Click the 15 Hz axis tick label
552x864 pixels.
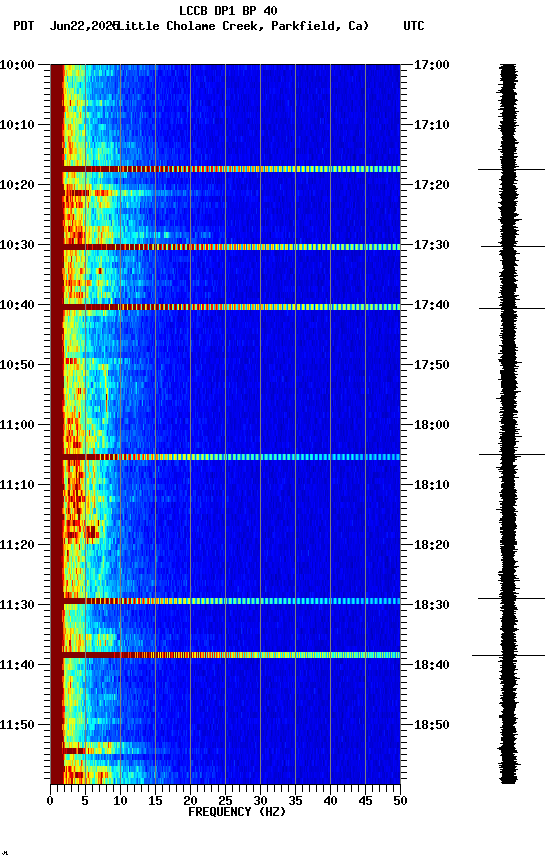coord(155,801)
